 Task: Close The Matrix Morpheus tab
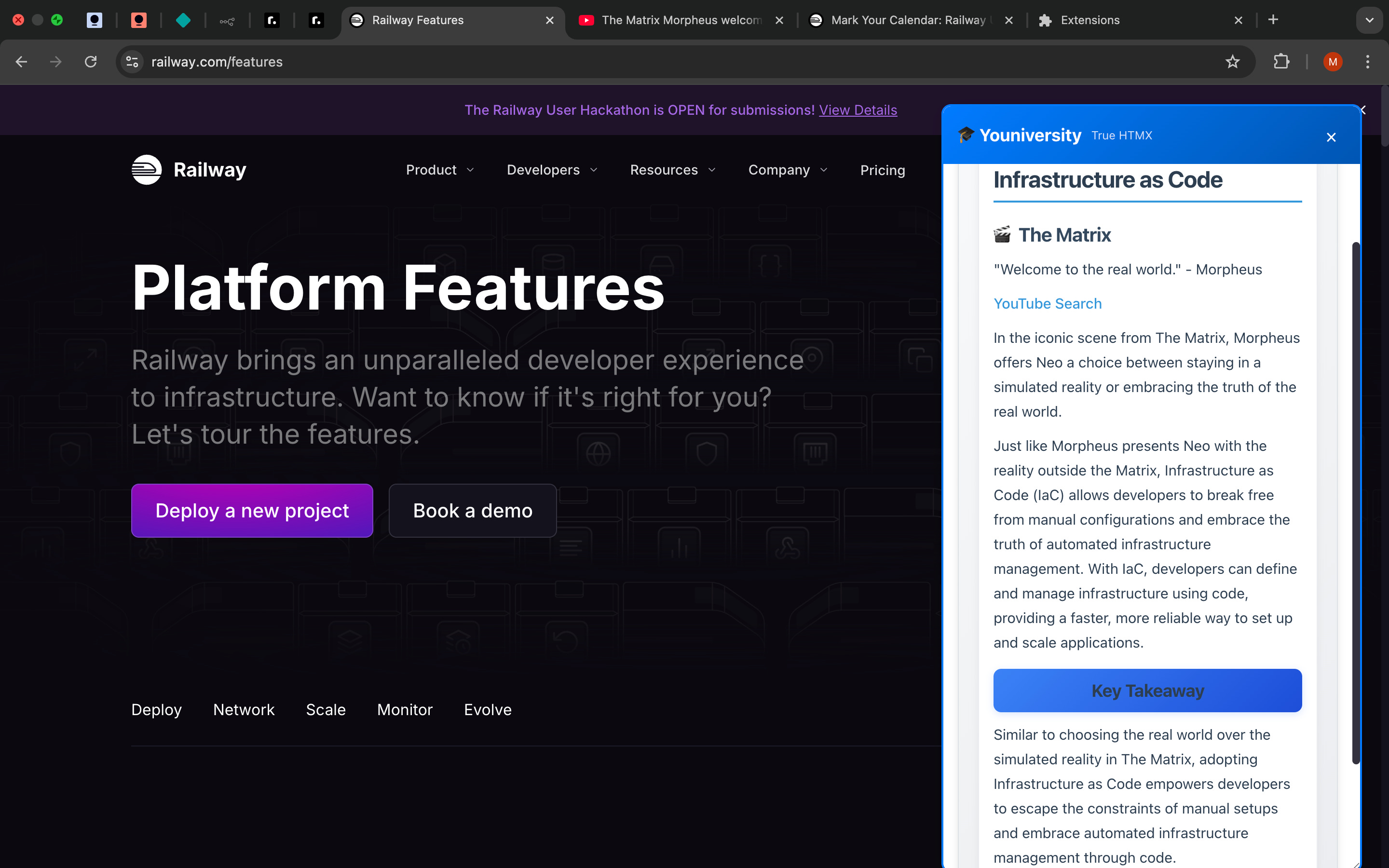point(779,20)
